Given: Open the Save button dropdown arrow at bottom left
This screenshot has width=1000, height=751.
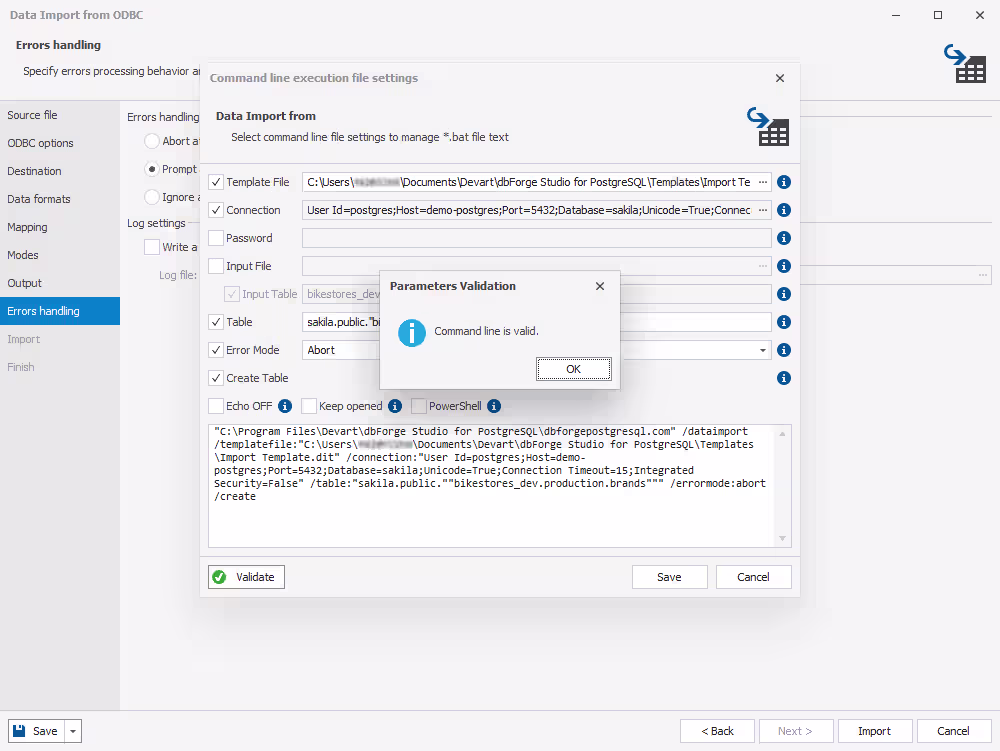Looking at the screenshot, I should 73,731.
